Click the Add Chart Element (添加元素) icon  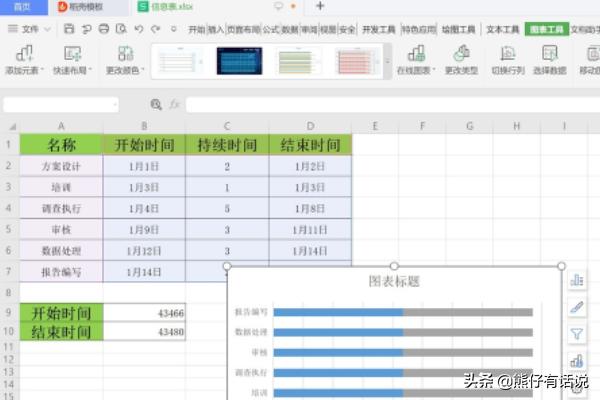[x=24, y=53]
